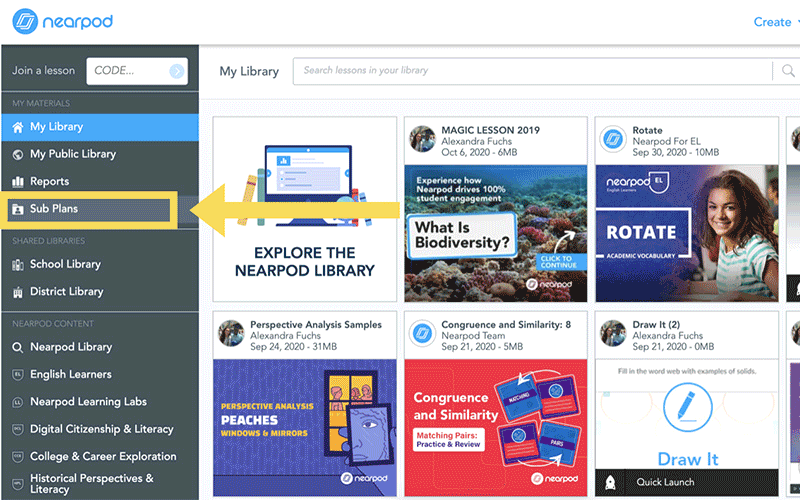Click the Rotate lesson Nearpod avatar icon
This screenshot has width=800, height=500.
[613, 139]
